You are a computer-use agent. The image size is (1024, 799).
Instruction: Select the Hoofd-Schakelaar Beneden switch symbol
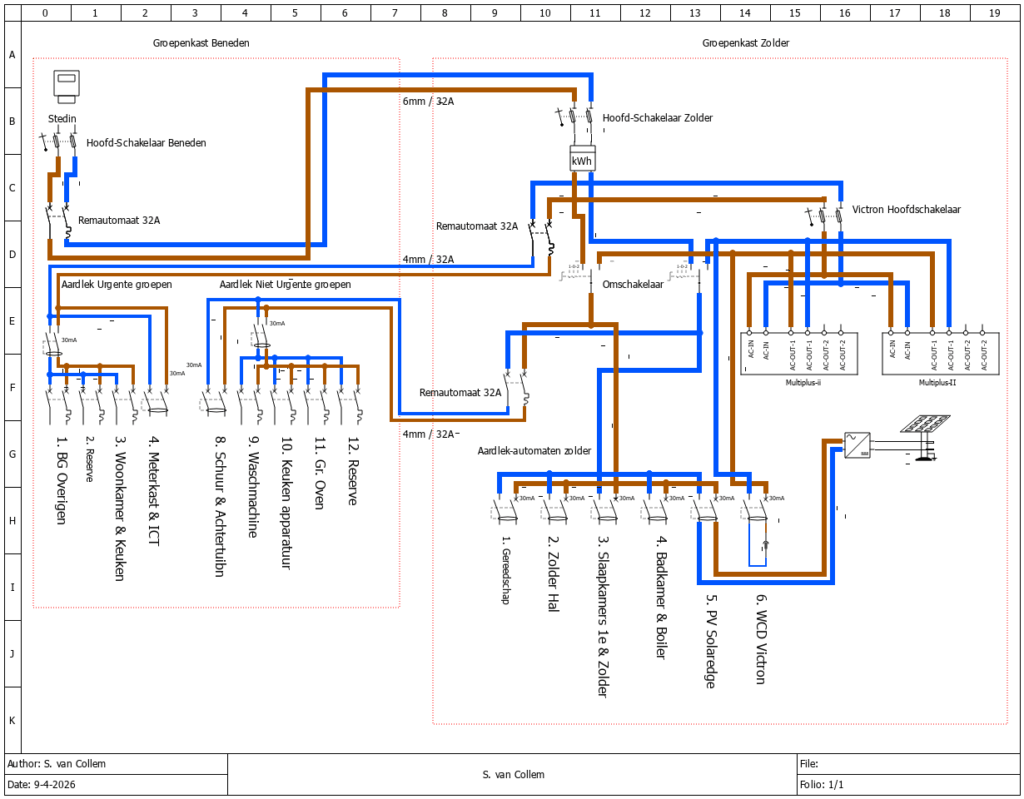[x=58, y=143]
